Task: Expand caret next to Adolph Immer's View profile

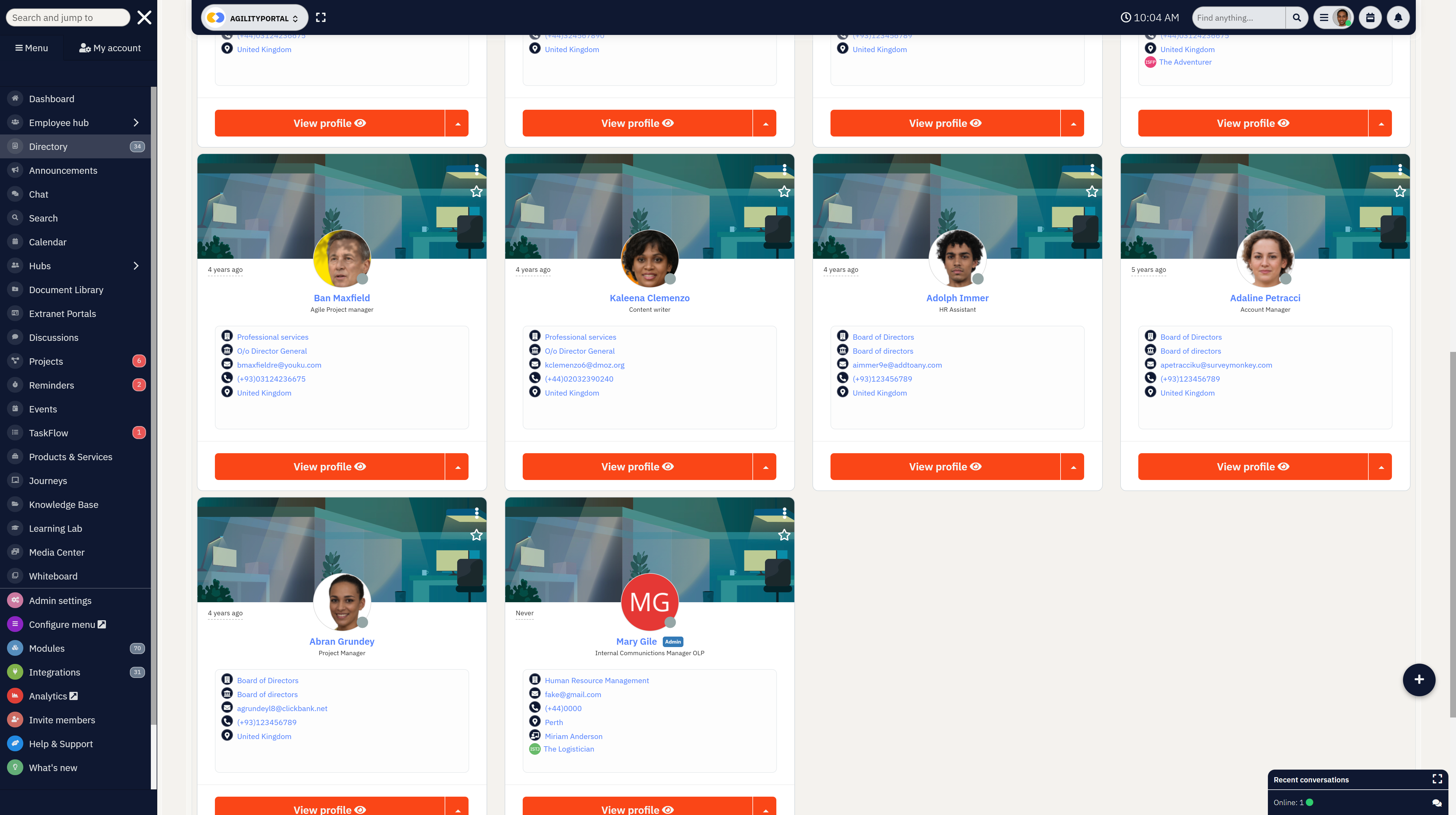Action: (1073, 467)
